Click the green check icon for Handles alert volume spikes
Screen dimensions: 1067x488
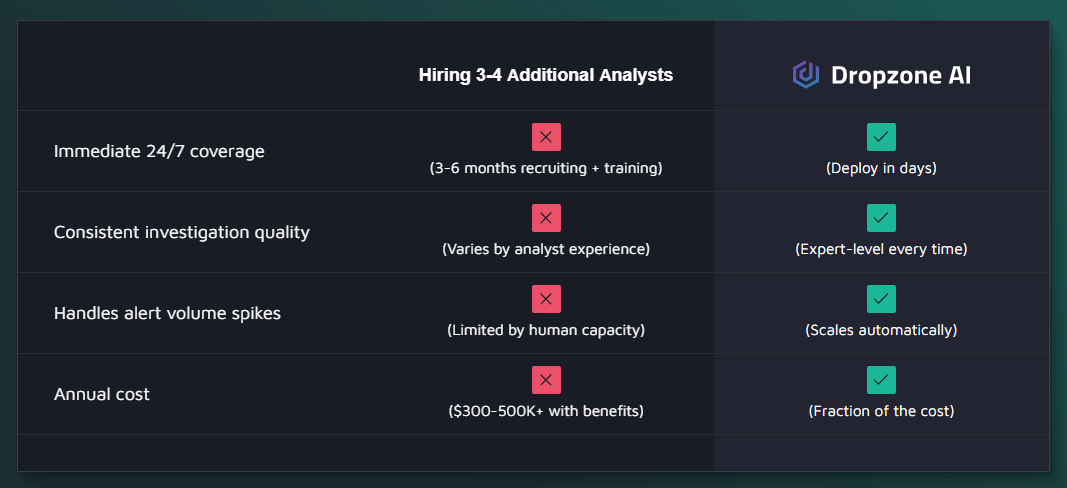point(881,299)
